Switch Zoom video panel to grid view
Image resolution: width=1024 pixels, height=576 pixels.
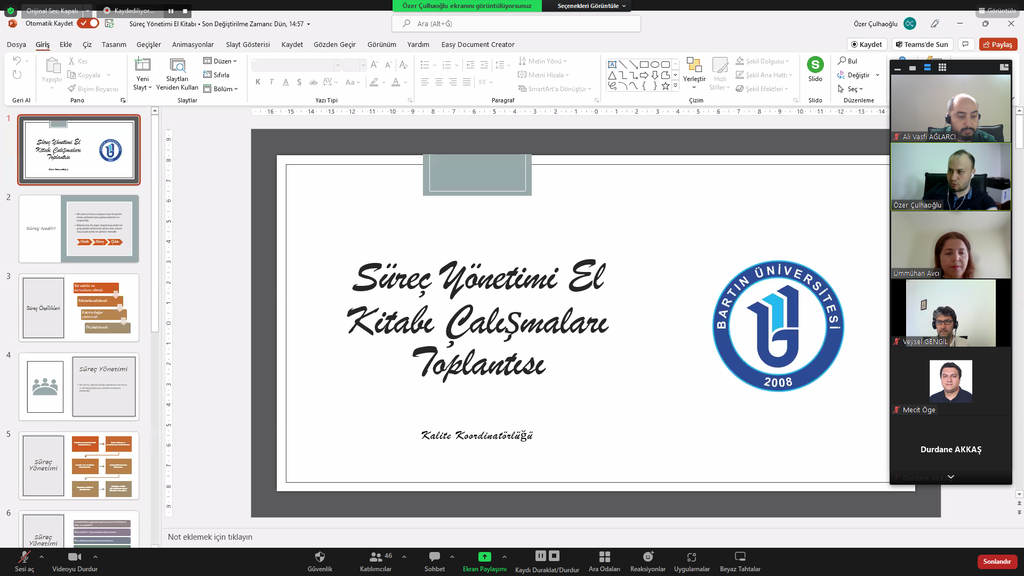point(942,67)
